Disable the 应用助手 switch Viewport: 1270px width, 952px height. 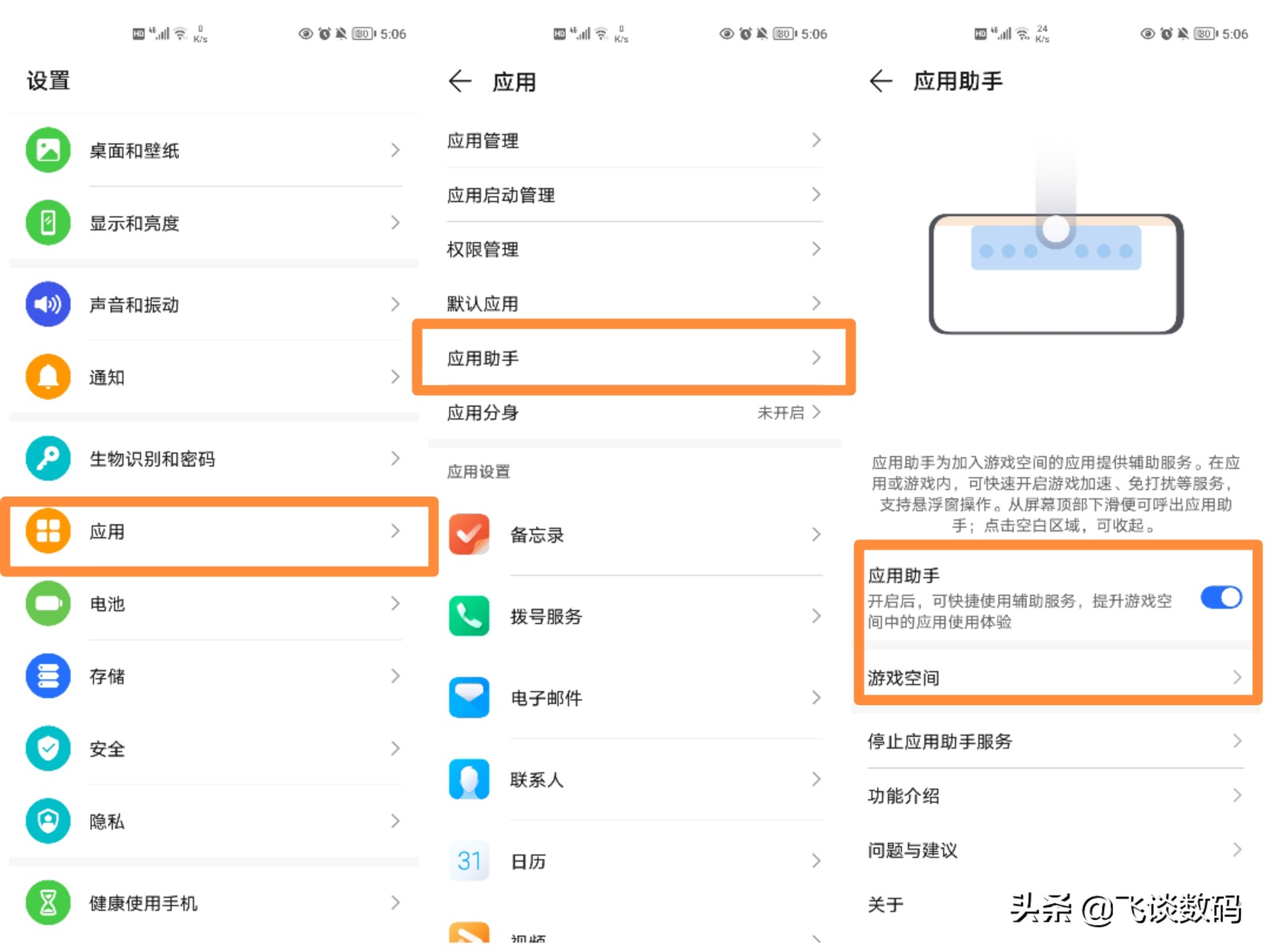[x=1220, y=597]
